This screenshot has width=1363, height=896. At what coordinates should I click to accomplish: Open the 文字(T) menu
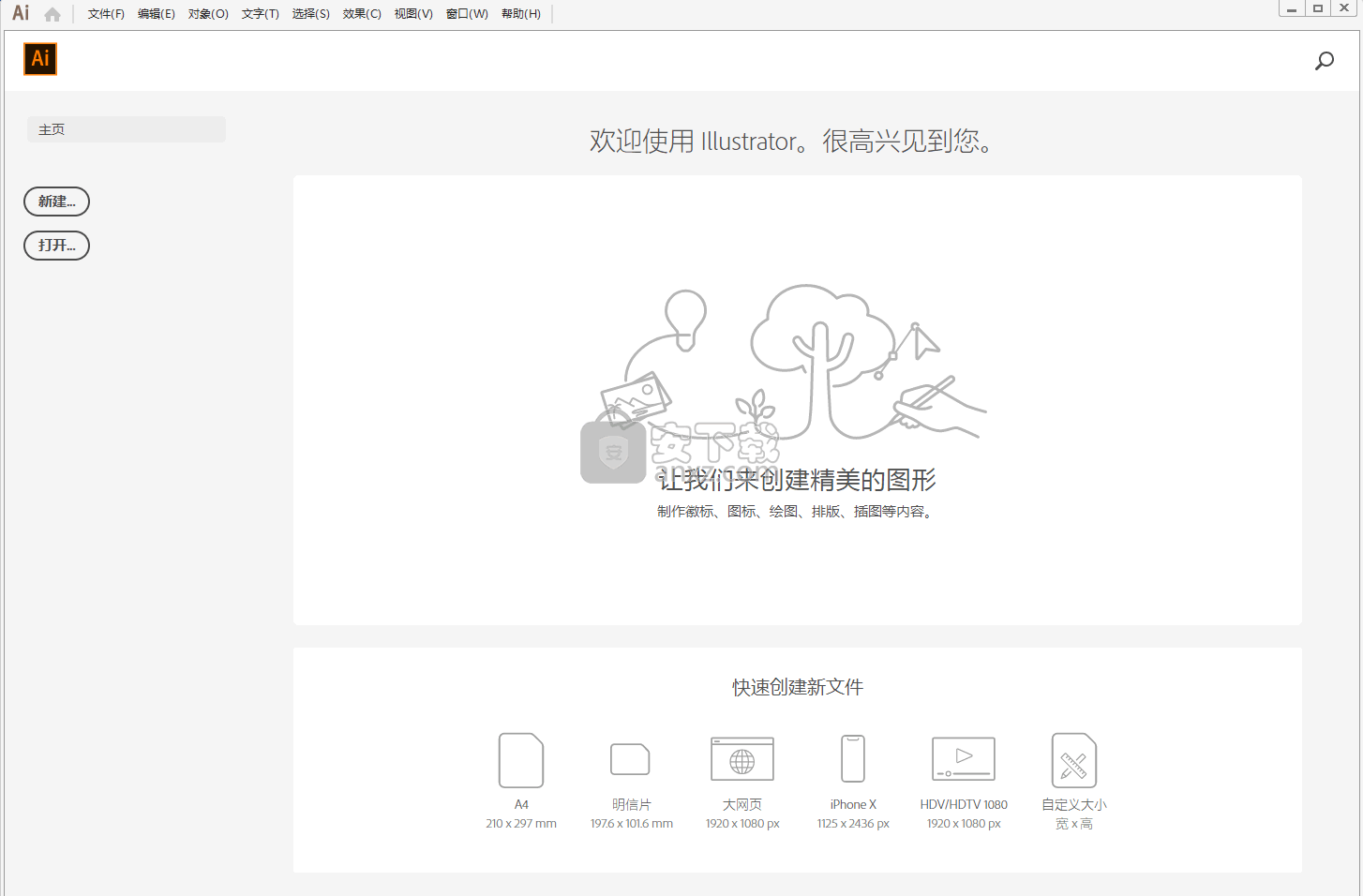tap(261, 14)
